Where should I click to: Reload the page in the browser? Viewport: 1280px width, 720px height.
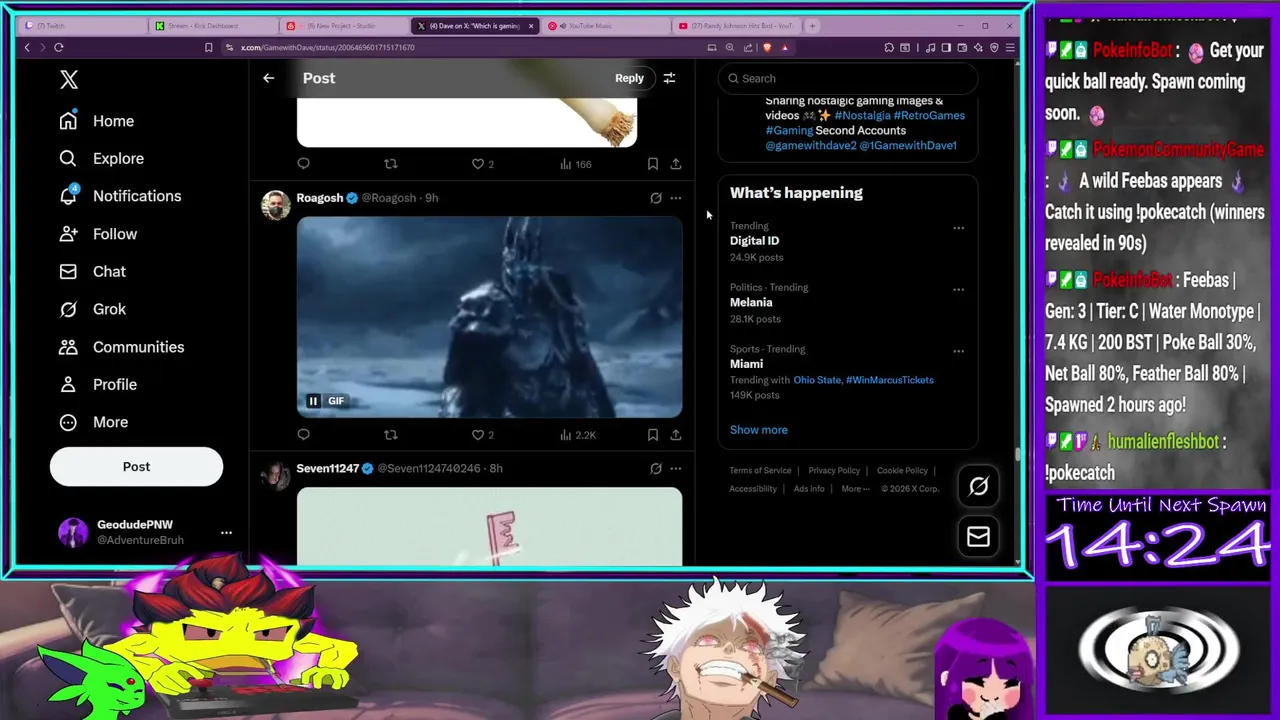click(59, 47)
